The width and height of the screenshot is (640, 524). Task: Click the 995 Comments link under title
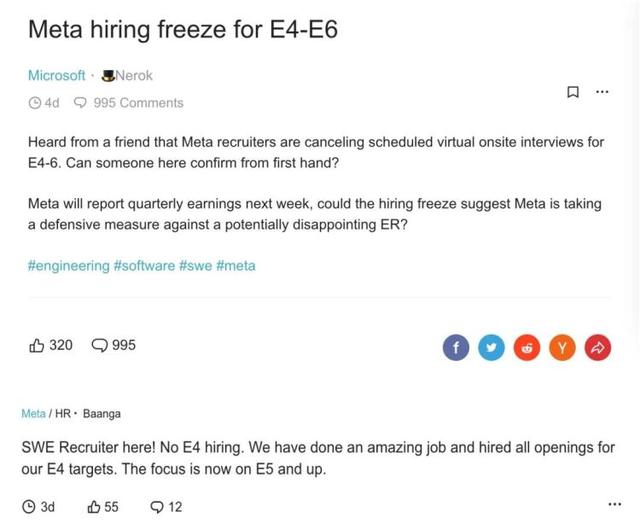pos(129,103)
